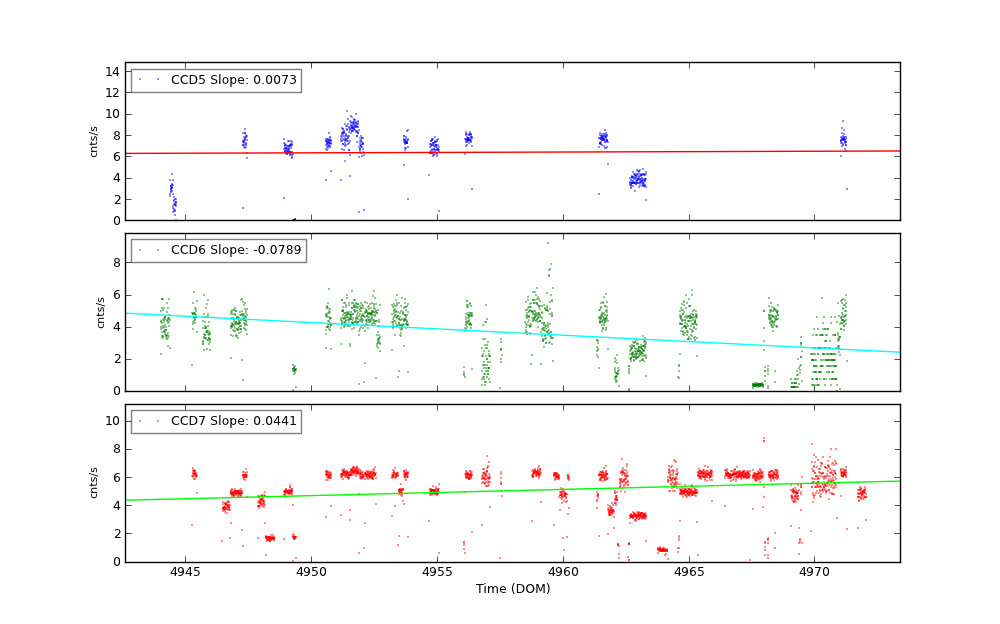Click the 4945 tick label on the x-axis
1000x624 pixels.
(186, 573)
